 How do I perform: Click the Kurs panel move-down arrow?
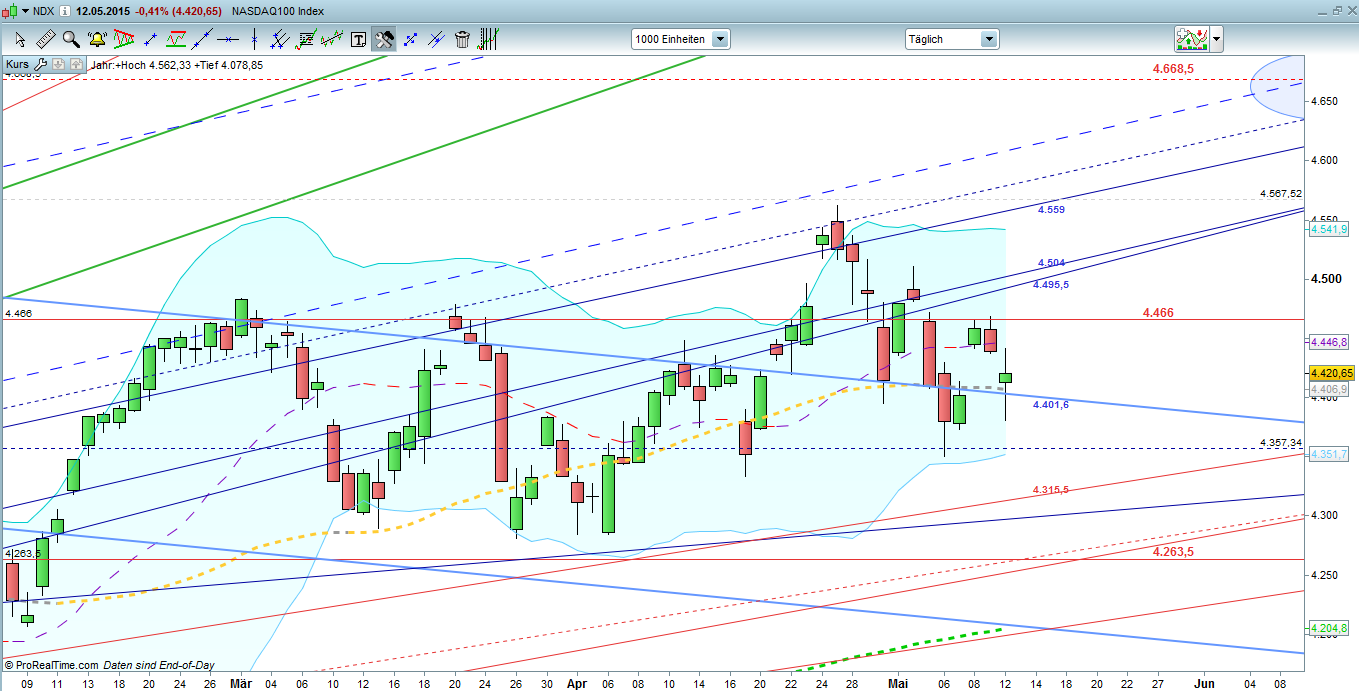(x=59, y=64)
